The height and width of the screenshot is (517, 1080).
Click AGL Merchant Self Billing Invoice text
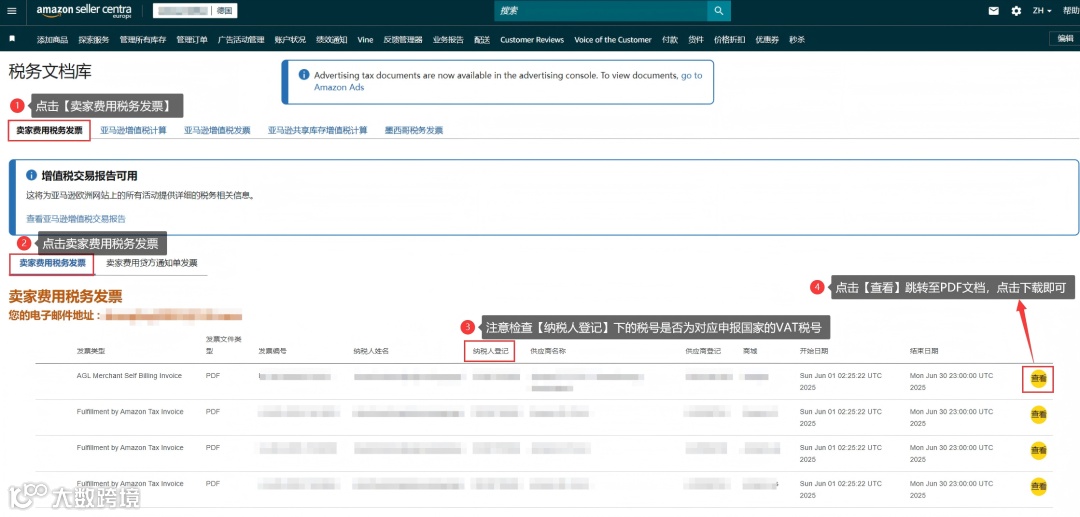[x=129, y=376]
